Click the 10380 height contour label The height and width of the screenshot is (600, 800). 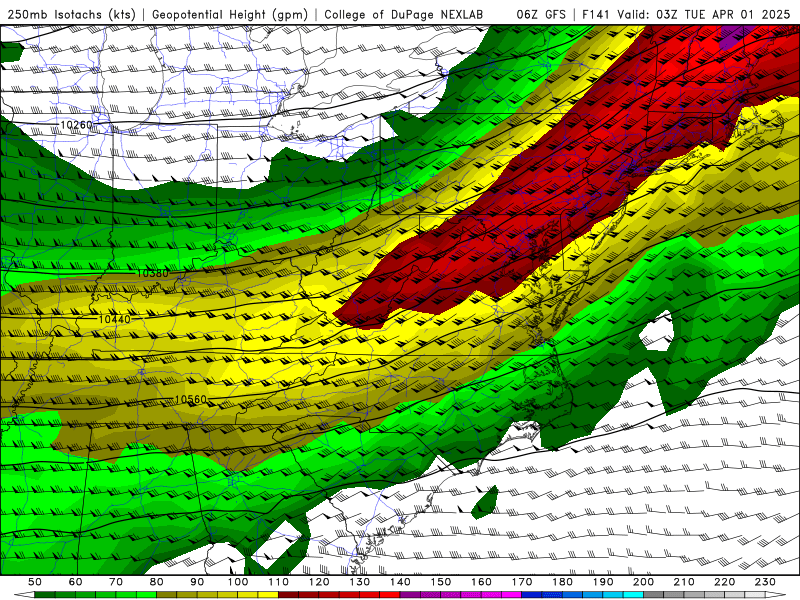click(152, 273)
